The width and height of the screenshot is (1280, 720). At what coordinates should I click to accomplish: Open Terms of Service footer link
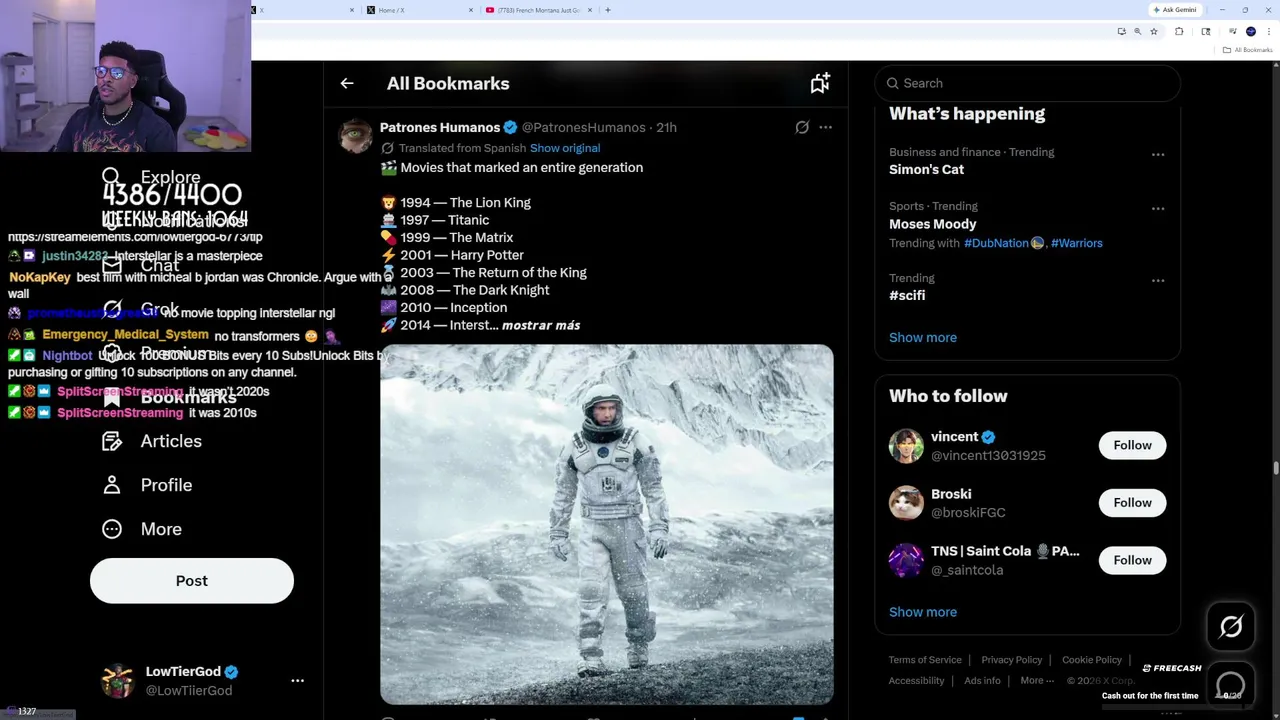pyautogui.click(x=925, y=660)
